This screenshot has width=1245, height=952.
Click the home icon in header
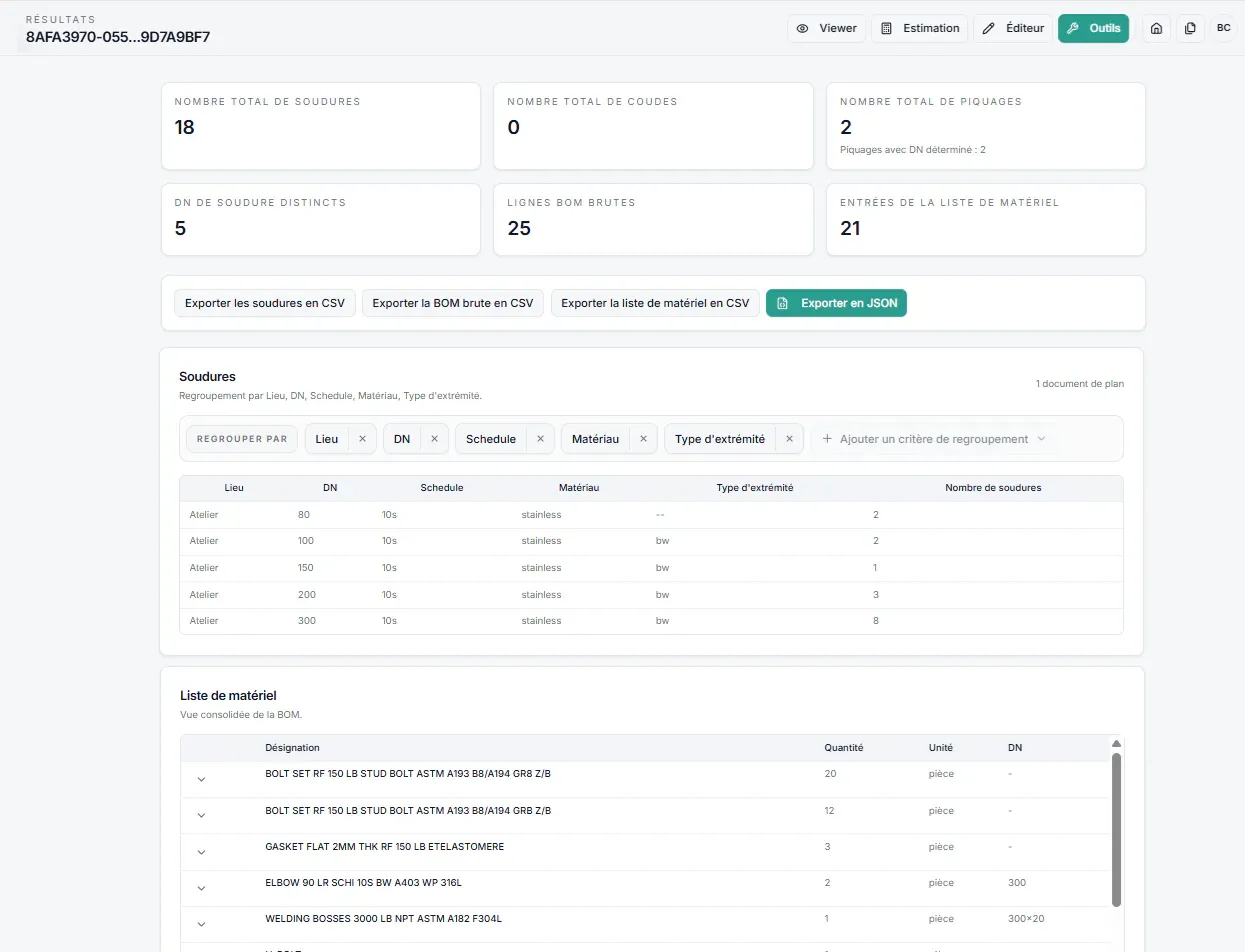click(x=1156, y=28)
